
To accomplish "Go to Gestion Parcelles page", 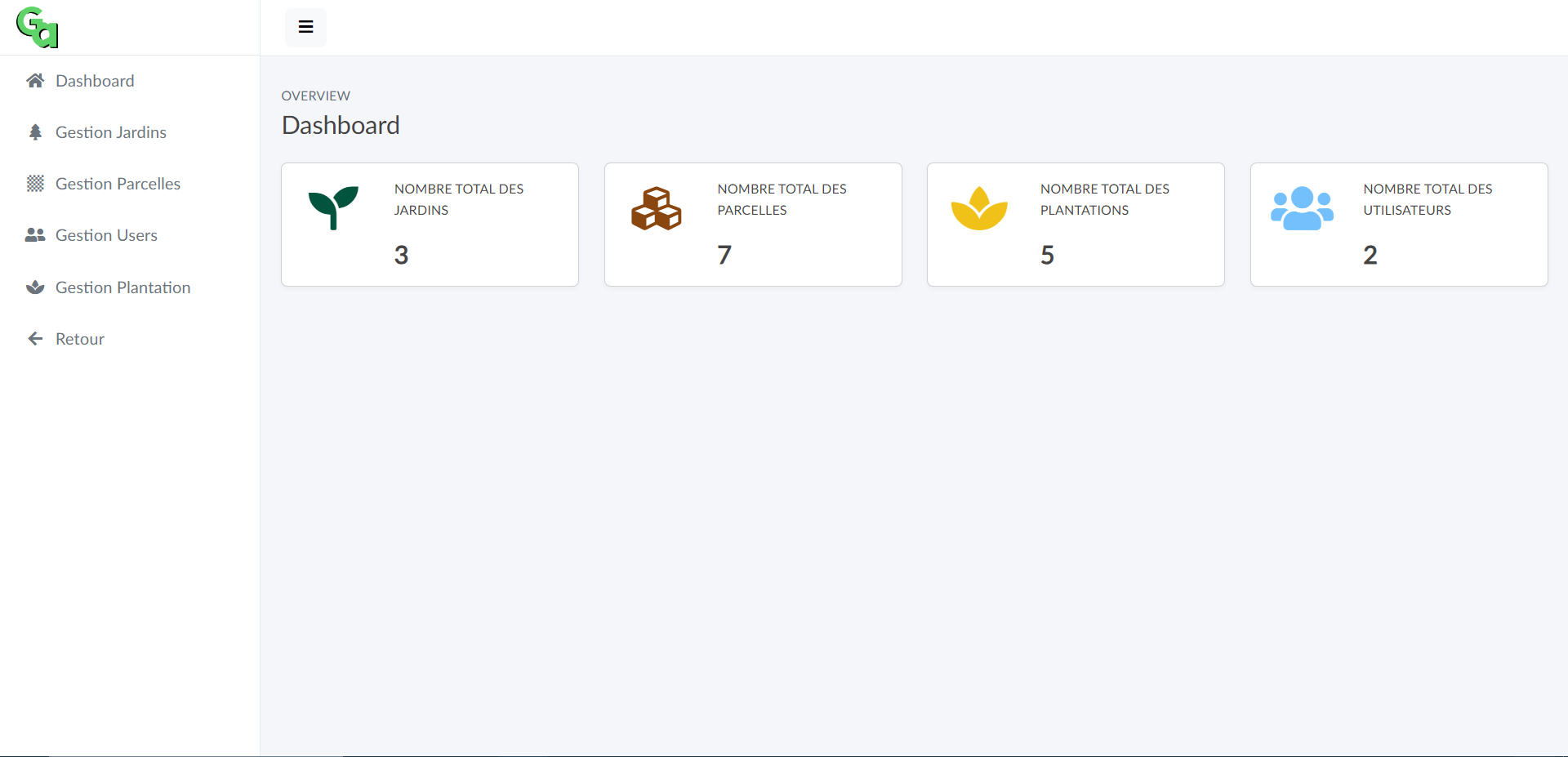I will 118,184.
